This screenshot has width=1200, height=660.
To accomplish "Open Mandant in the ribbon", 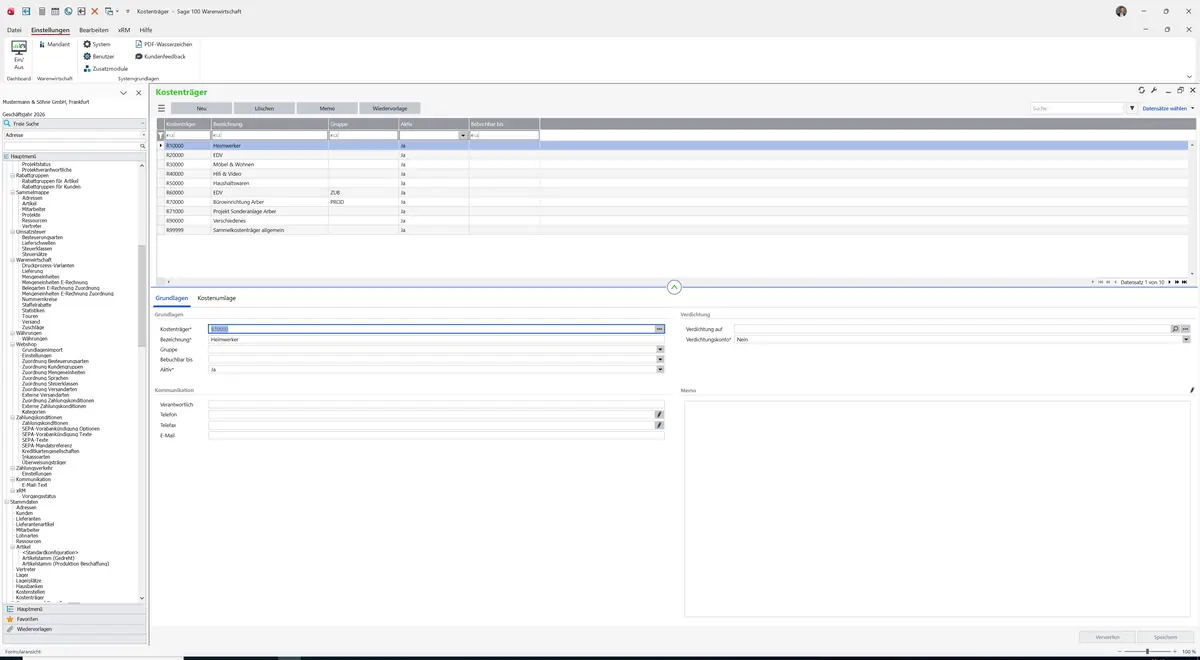I will (x=54, y=44).
